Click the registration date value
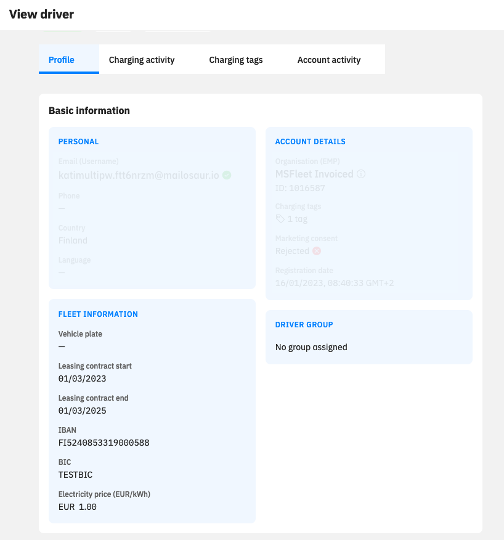504x540 pixels. pyautogui.click(x=335, y=283)
